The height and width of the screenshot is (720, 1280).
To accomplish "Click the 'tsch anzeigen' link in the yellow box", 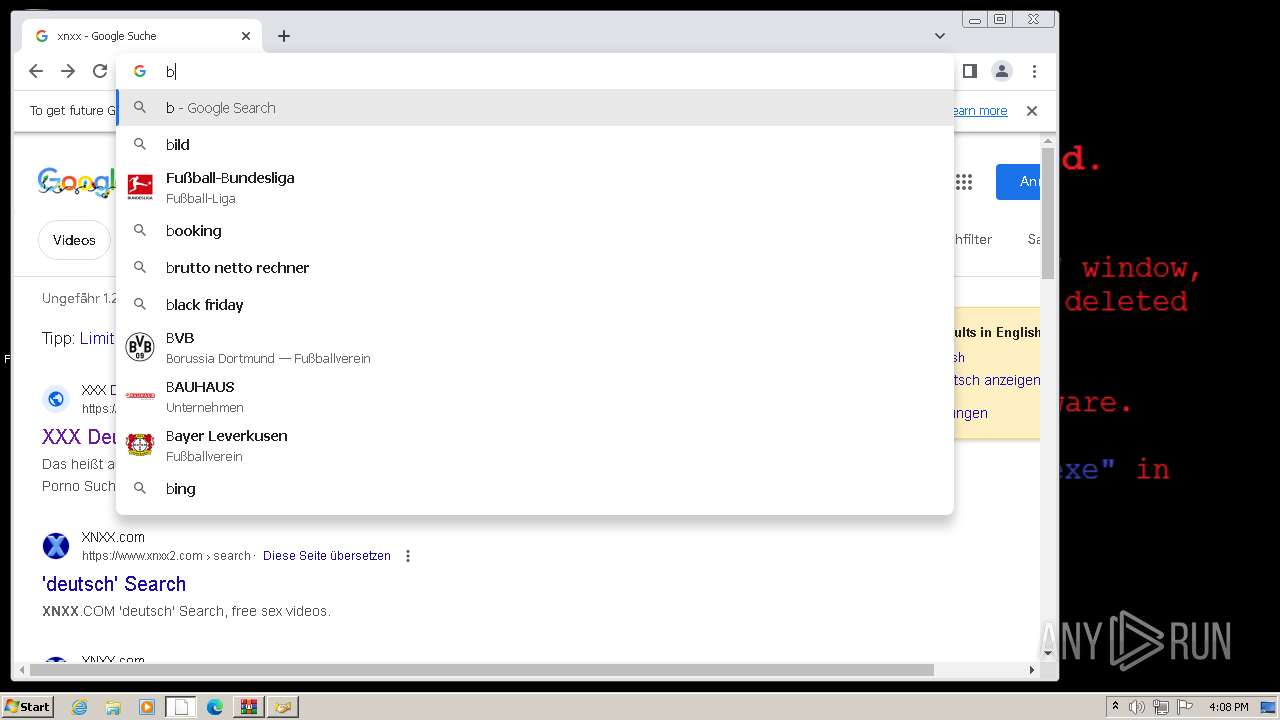I will [997, 380].
